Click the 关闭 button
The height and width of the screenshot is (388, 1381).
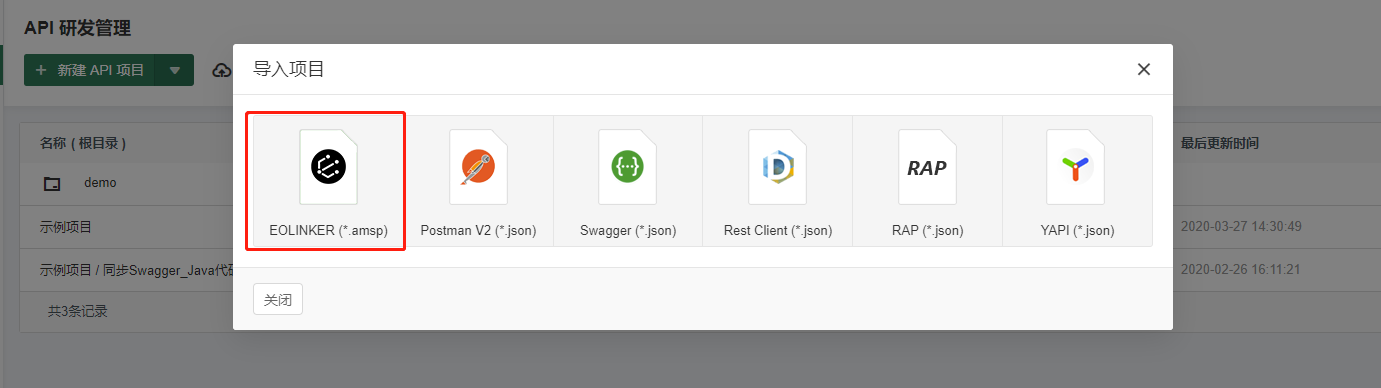click(278, 299)
